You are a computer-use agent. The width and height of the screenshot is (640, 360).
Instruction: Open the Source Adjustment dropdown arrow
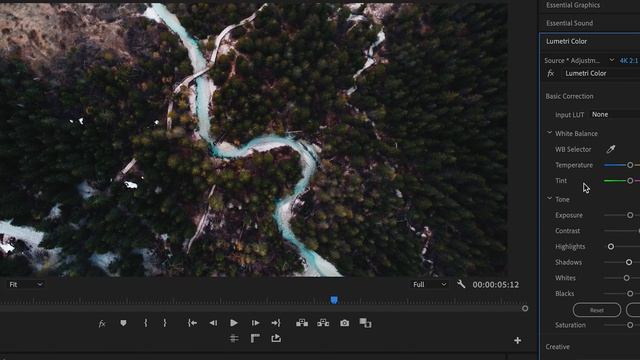tap(611, 60)
